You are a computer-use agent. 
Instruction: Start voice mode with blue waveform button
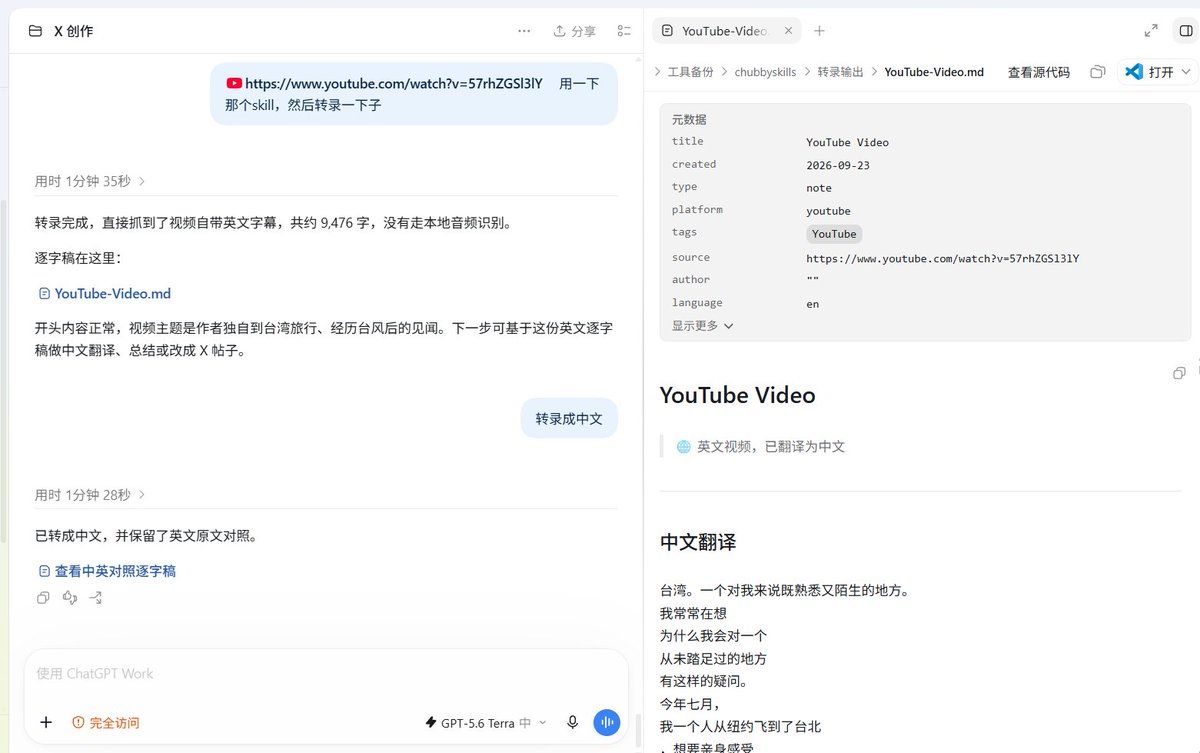pyautogui.click(x=607, y=722)
